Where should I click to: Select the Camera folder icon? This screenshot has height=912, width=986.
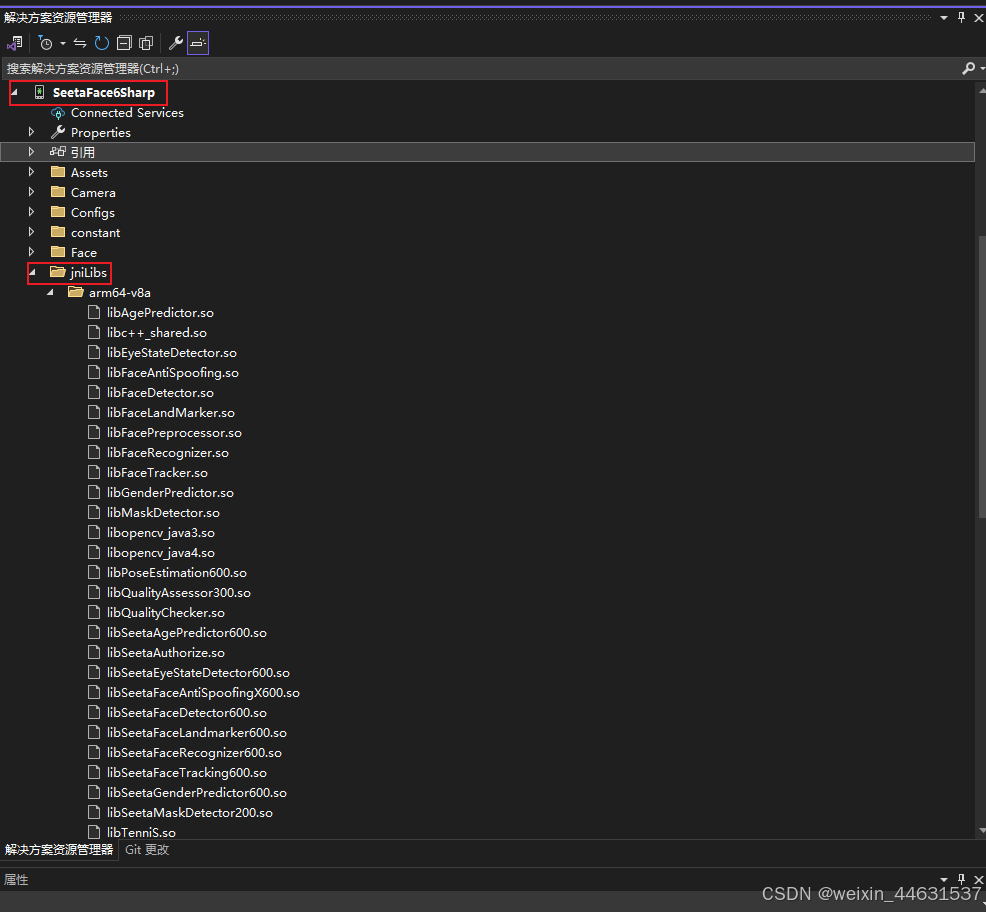point(58,192)
